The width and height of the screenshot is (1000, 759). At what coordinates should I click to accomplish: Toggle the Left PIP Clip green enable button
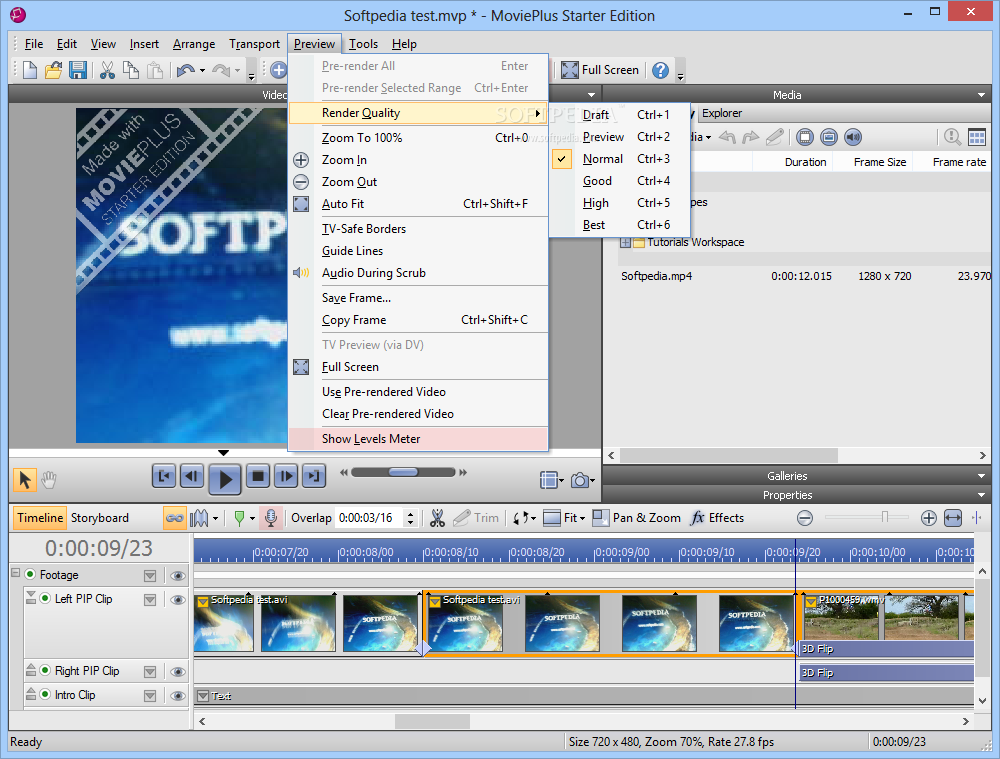point(45,598)
